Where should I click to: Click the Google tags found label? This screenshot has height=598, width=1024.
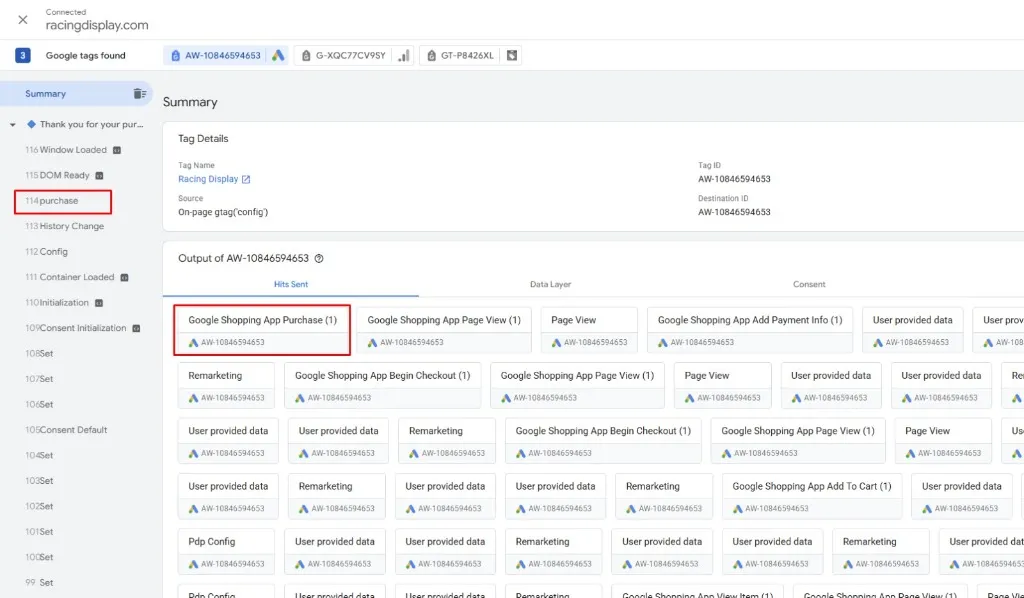point(86,55)
